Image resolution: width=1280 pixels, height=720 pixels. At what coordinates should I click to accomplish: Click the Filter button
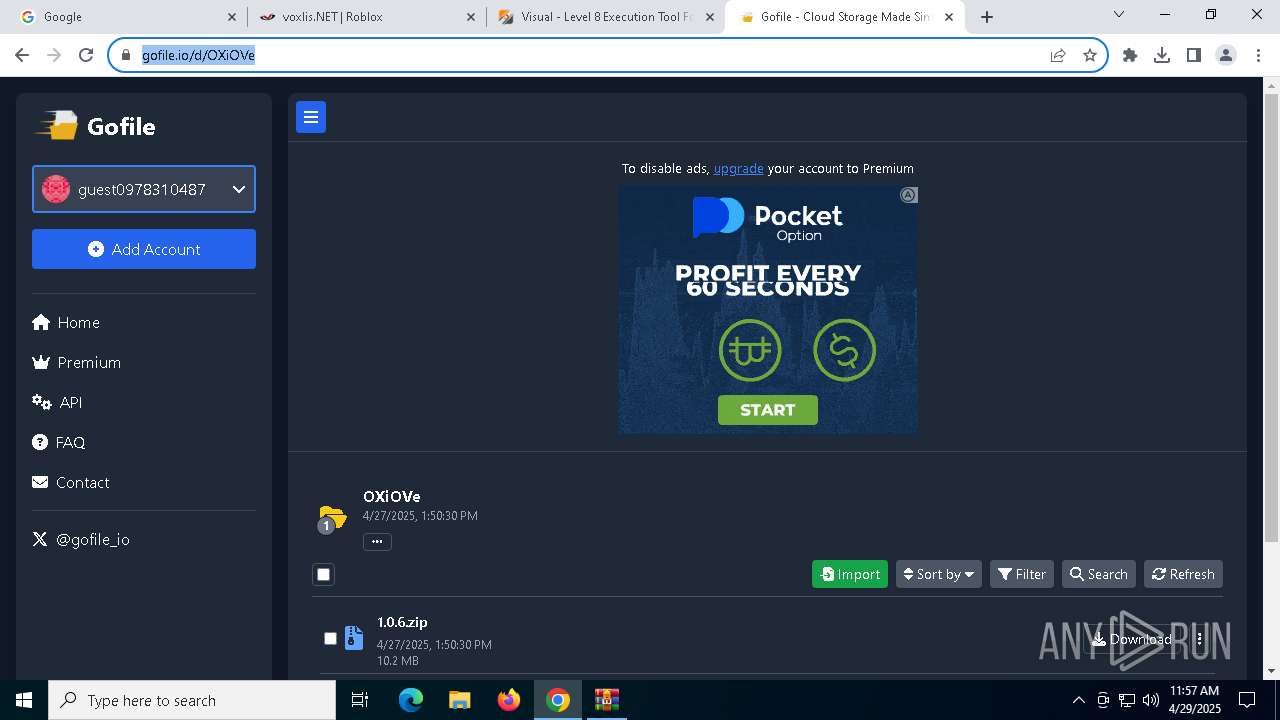[x=1022, y=574]
